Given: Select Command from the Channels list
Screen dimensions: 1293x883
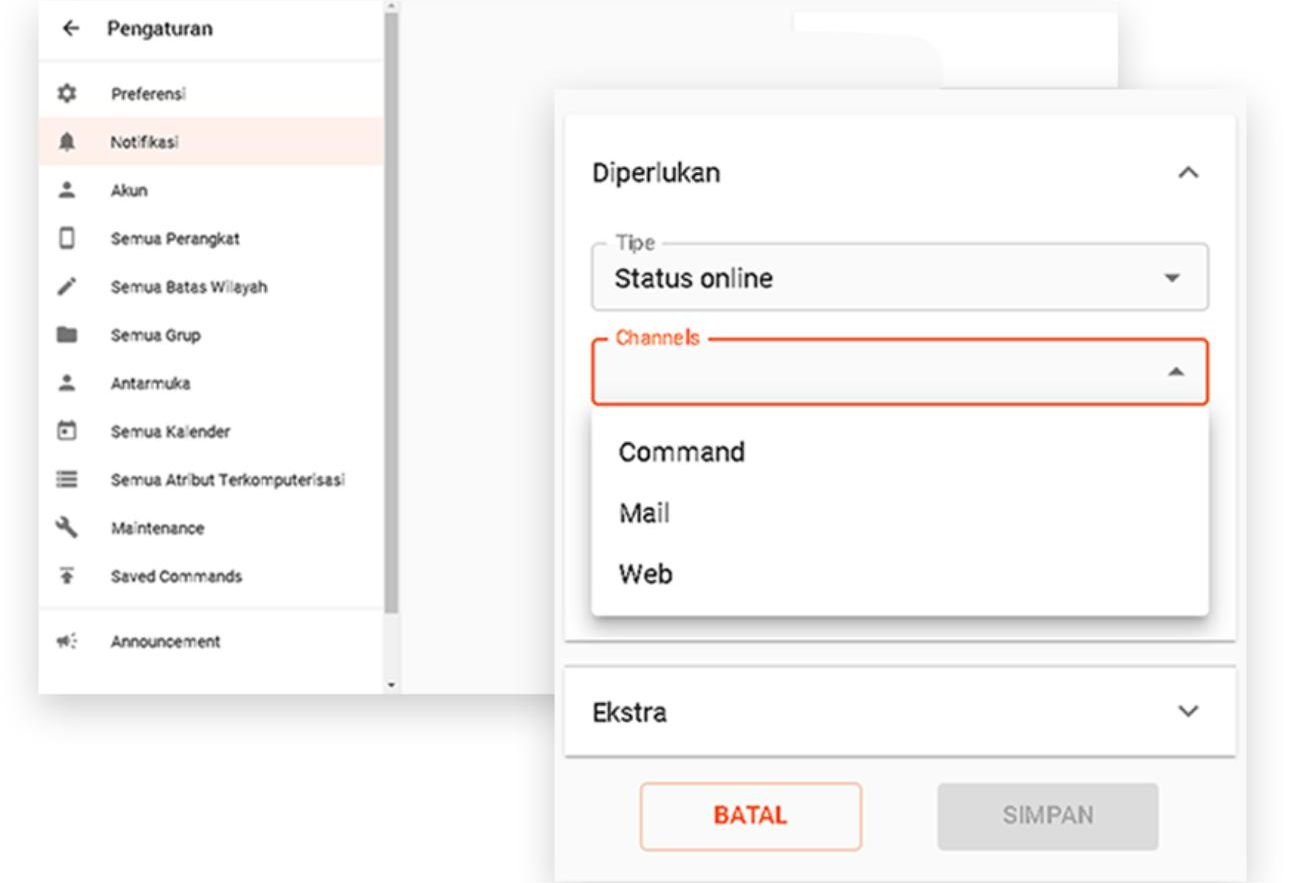Looking at the screenshot, I should (x=682, y=452).
